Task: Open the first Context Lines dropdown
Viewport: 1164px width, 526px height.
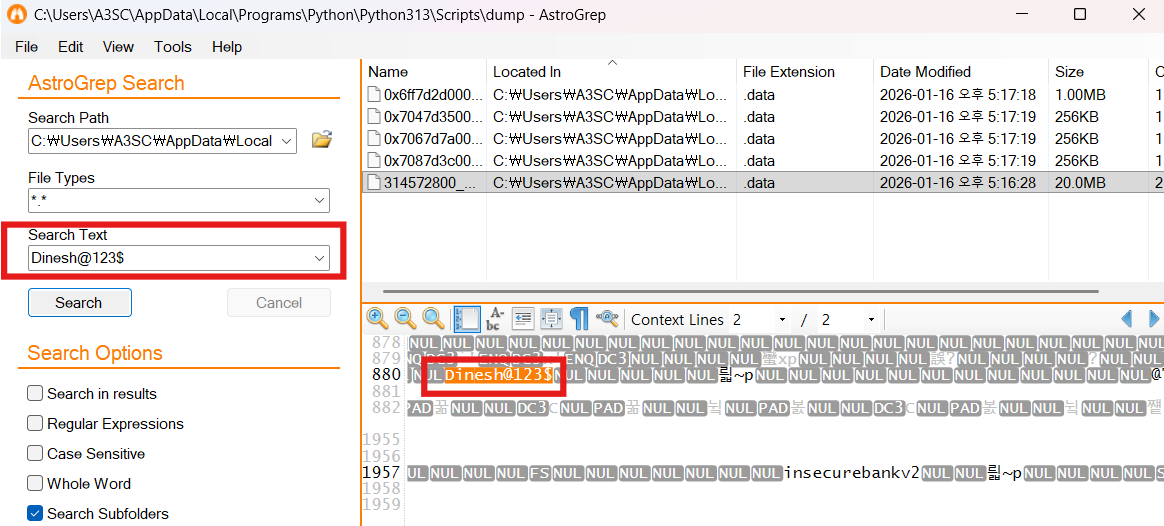Action: click(x=781, y=320)
